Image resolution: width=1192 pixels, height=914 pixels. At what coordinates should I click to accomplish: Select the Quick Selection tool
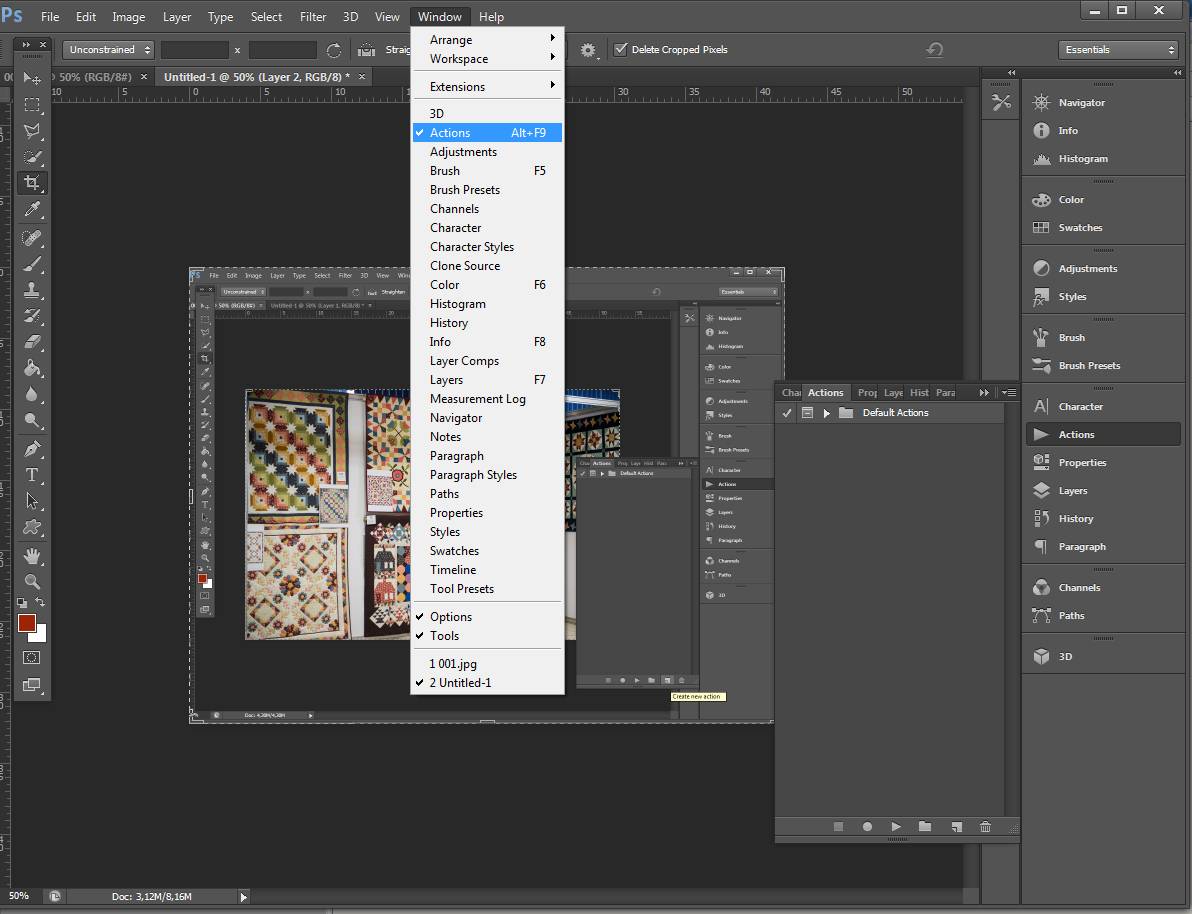[32, 157]
